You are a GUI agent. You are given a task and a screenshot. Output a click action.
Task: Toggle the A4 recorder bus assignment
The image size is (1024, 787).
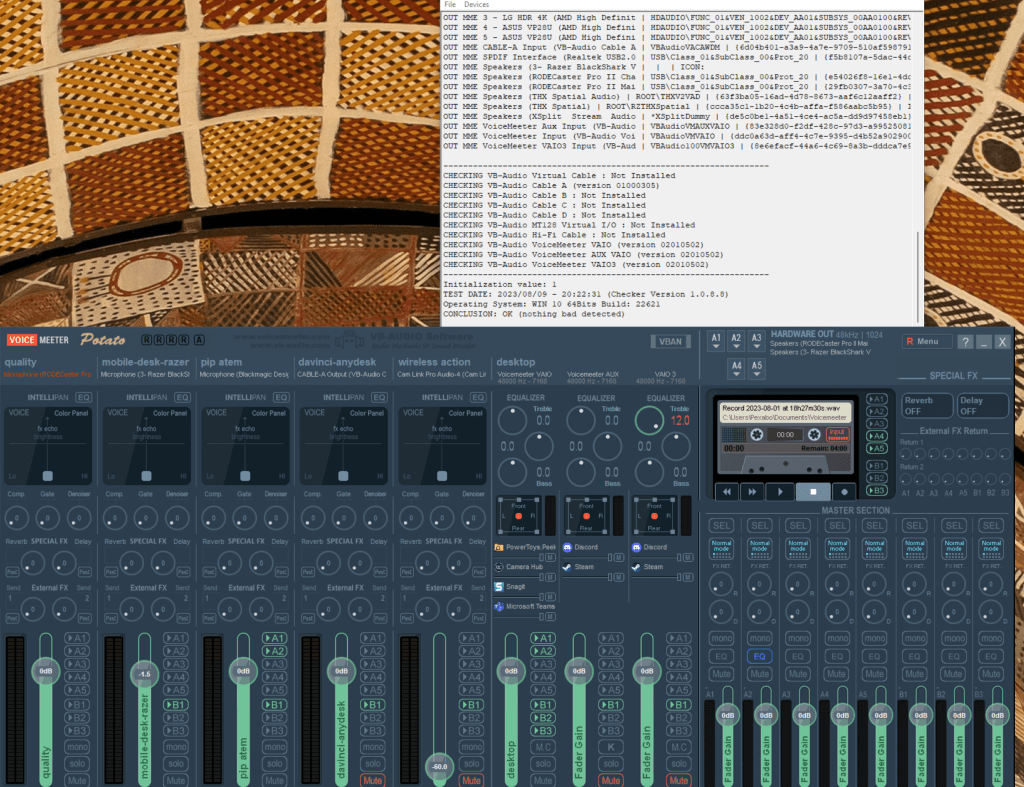click(876, 436)
